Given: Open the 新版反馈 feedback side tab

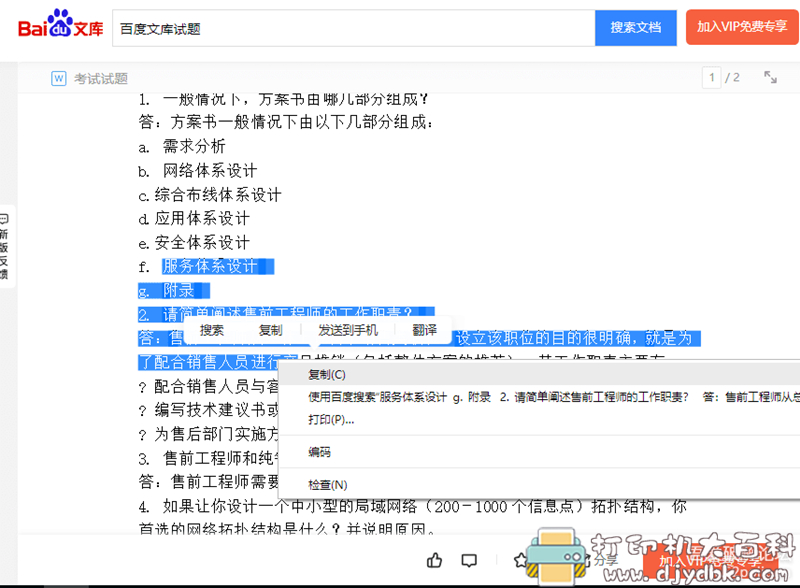Looking at the screenshot, I should tap(5, 247).
